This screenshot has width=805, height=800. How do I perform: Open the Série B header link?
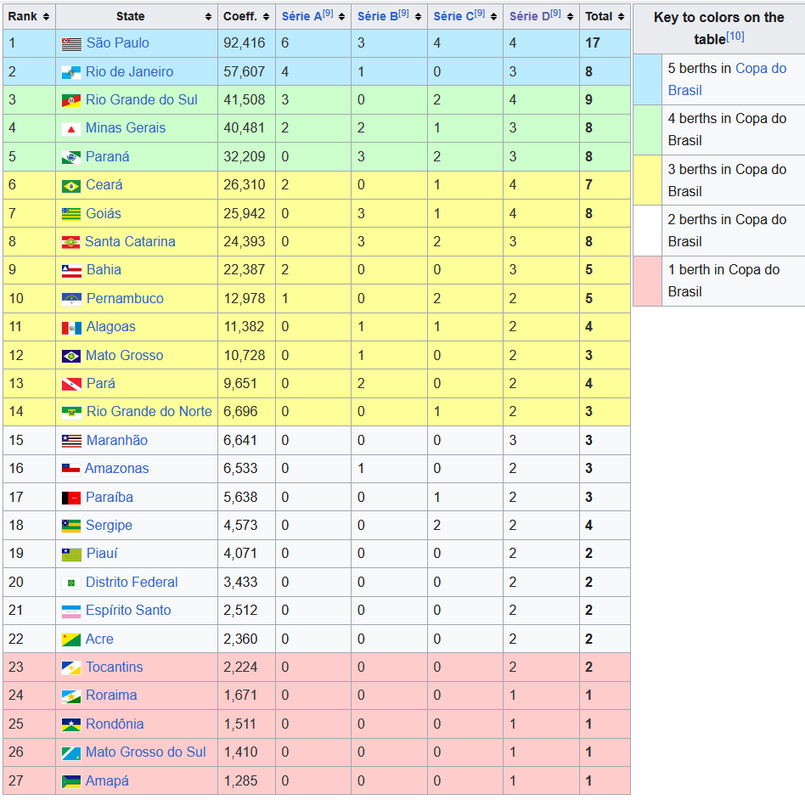click(377, 16)
